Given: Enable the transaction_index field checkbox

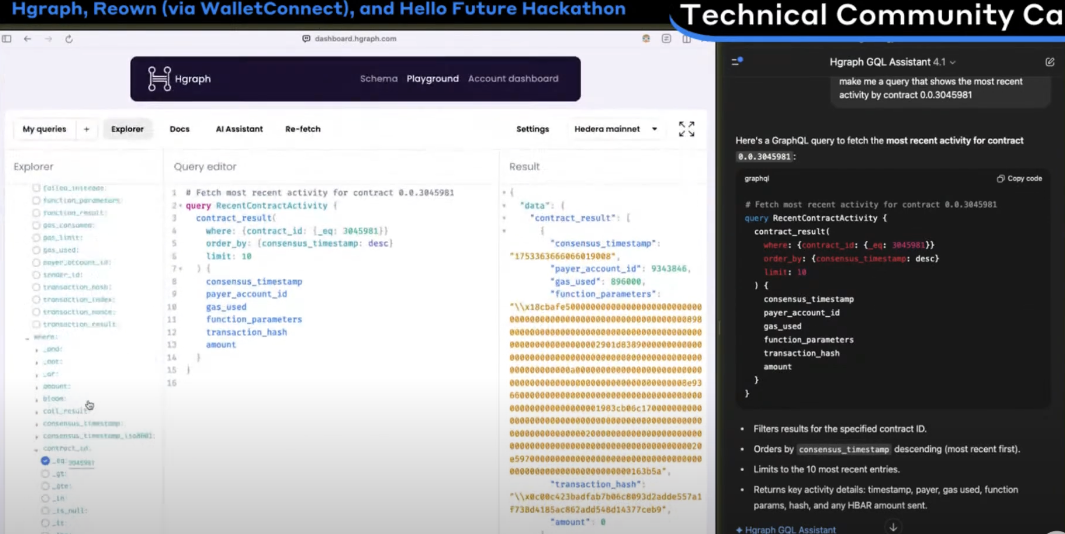Looking at the screenshot, I should pos(37,299).
